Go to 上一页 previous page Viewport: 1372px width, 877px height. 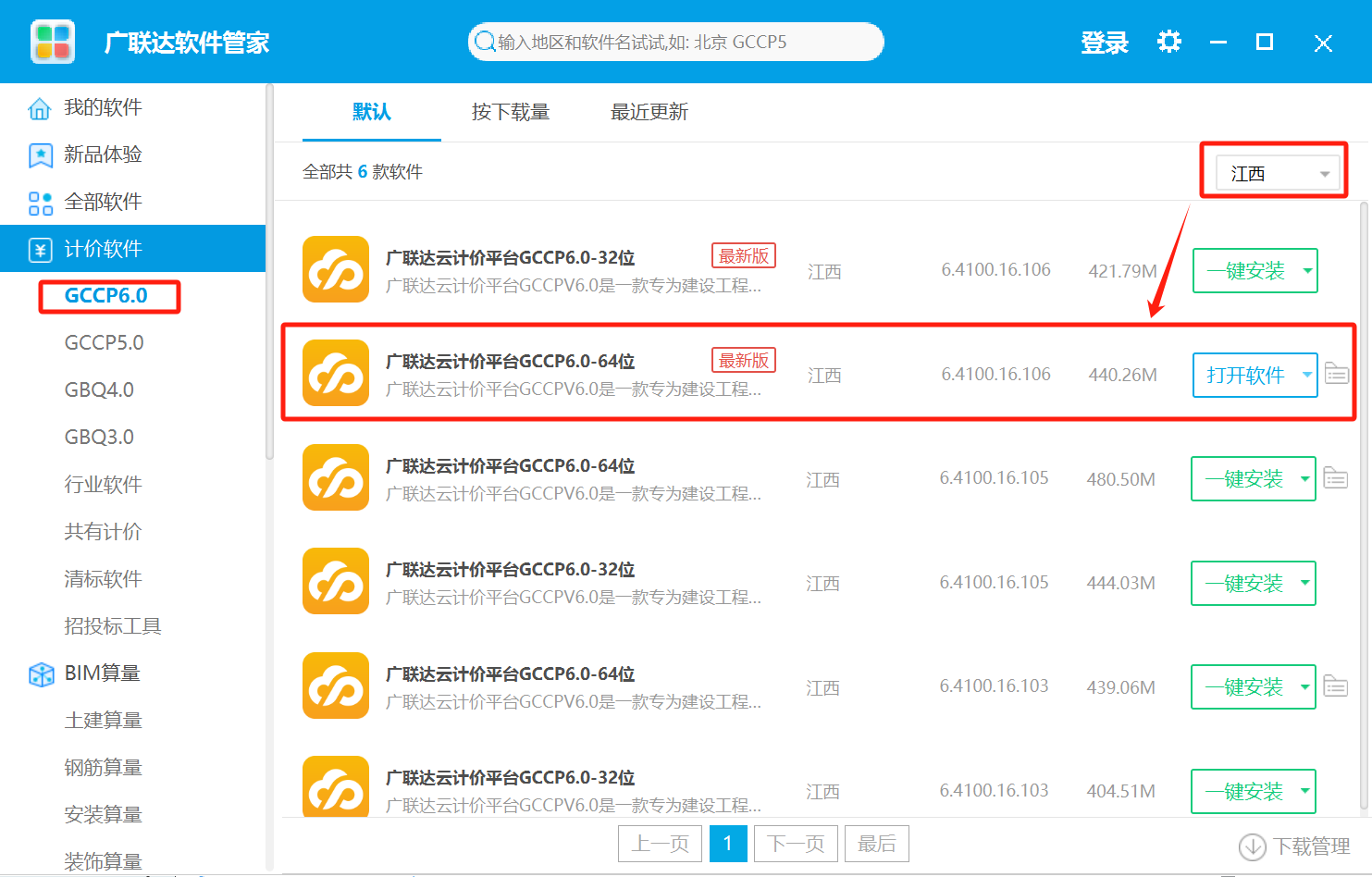click(660, 844)
